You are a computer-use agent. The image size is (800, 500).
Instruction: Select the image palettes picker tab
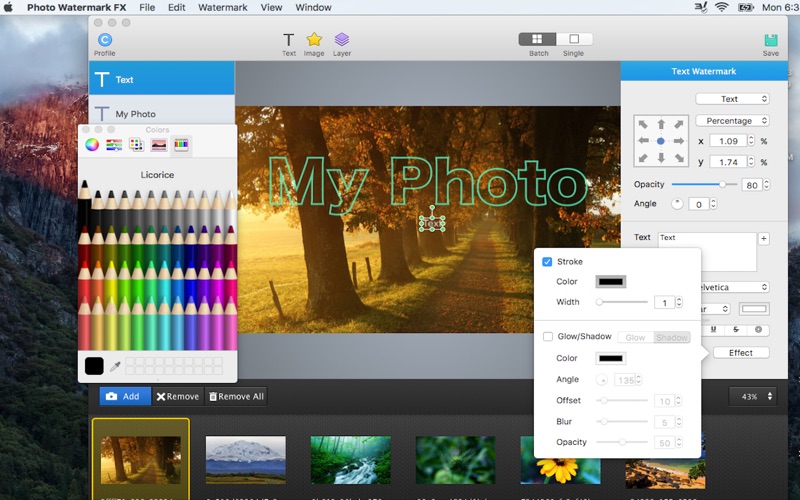159,145
